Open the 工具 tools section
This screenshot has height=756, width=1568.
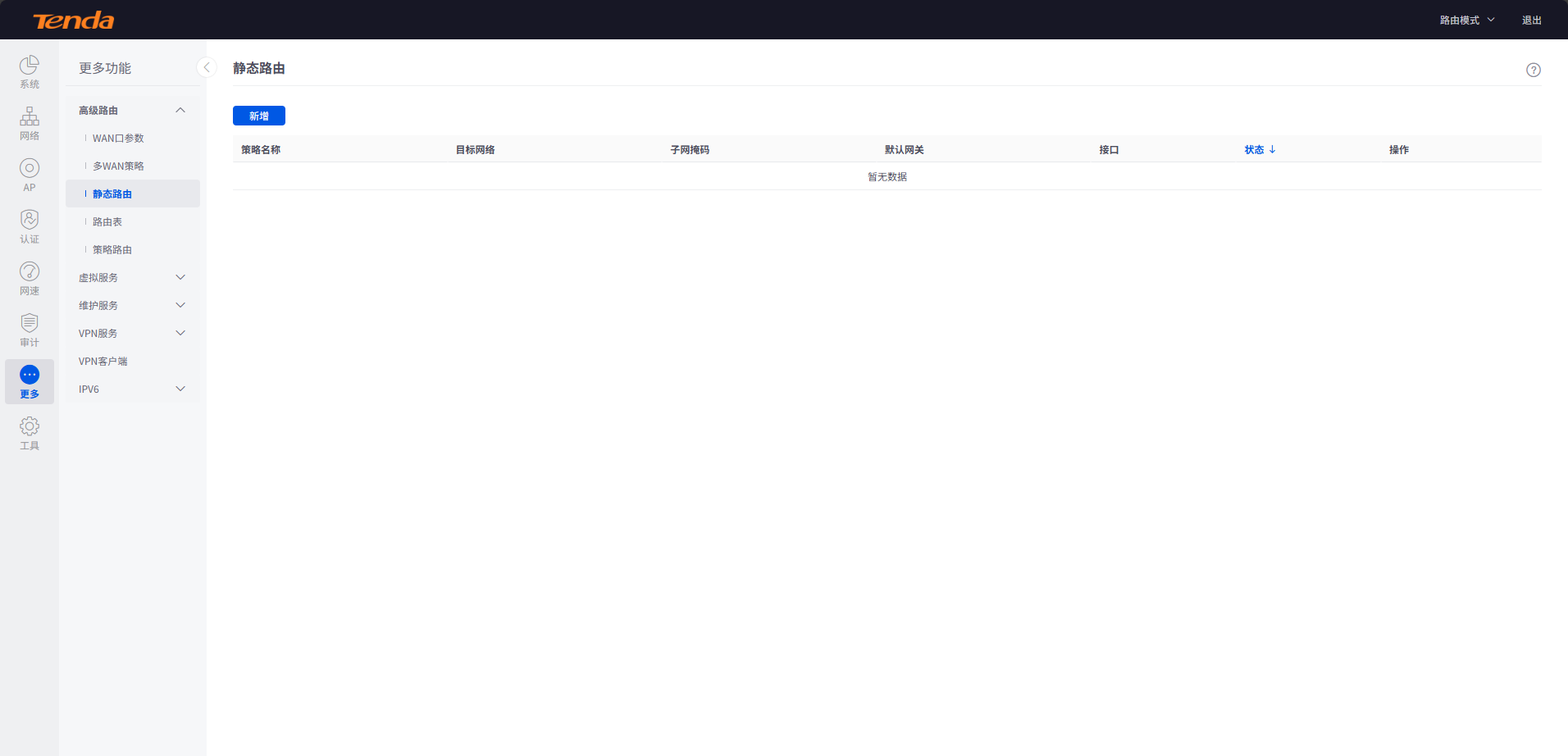pyautogui.click(x=30, y=432)
